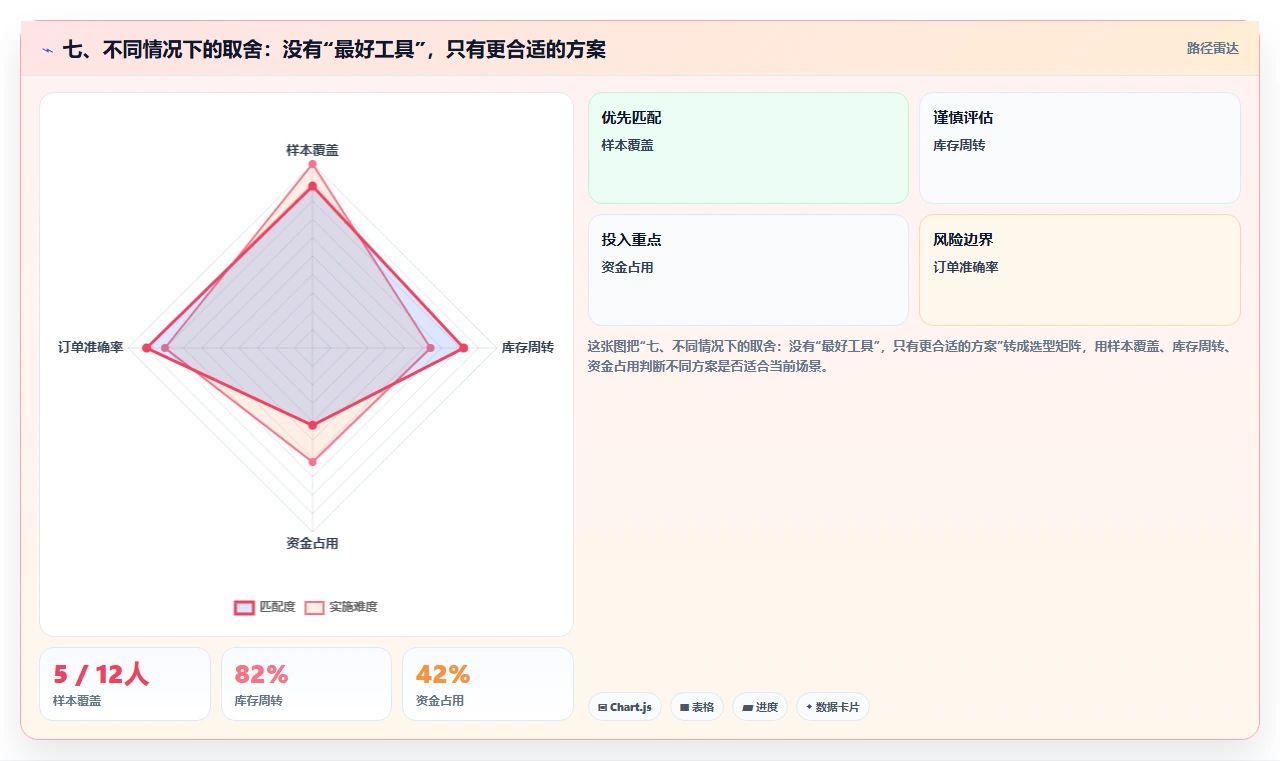The image size is (1280, 761).
Task: Click 匹配度 data point on 订单准确率 axis
Action: [x=146, y=348]
